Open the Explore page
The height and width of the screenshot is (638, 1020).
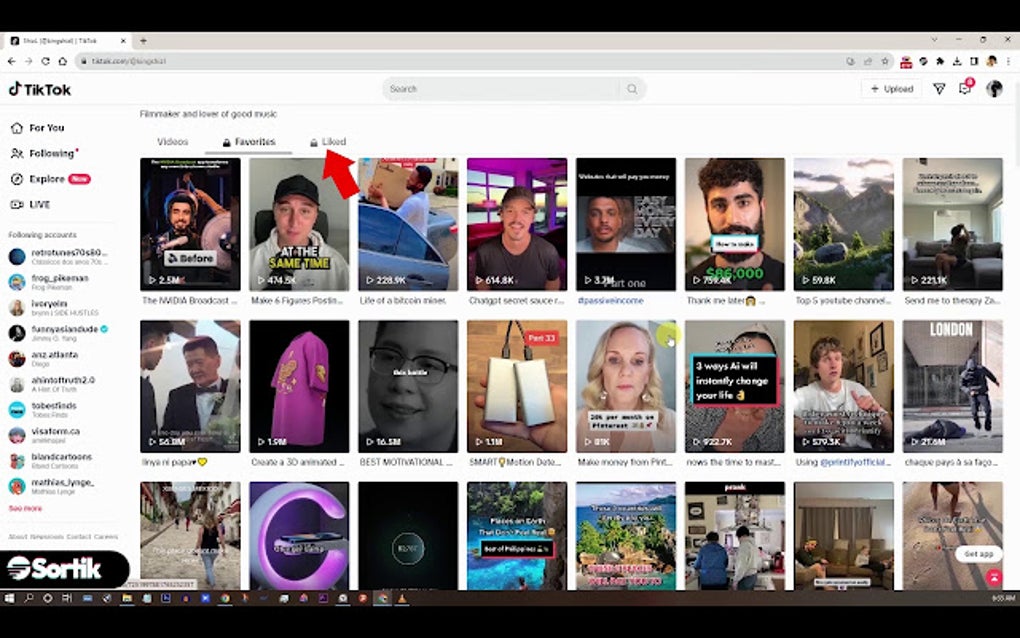tap(50, 179)
